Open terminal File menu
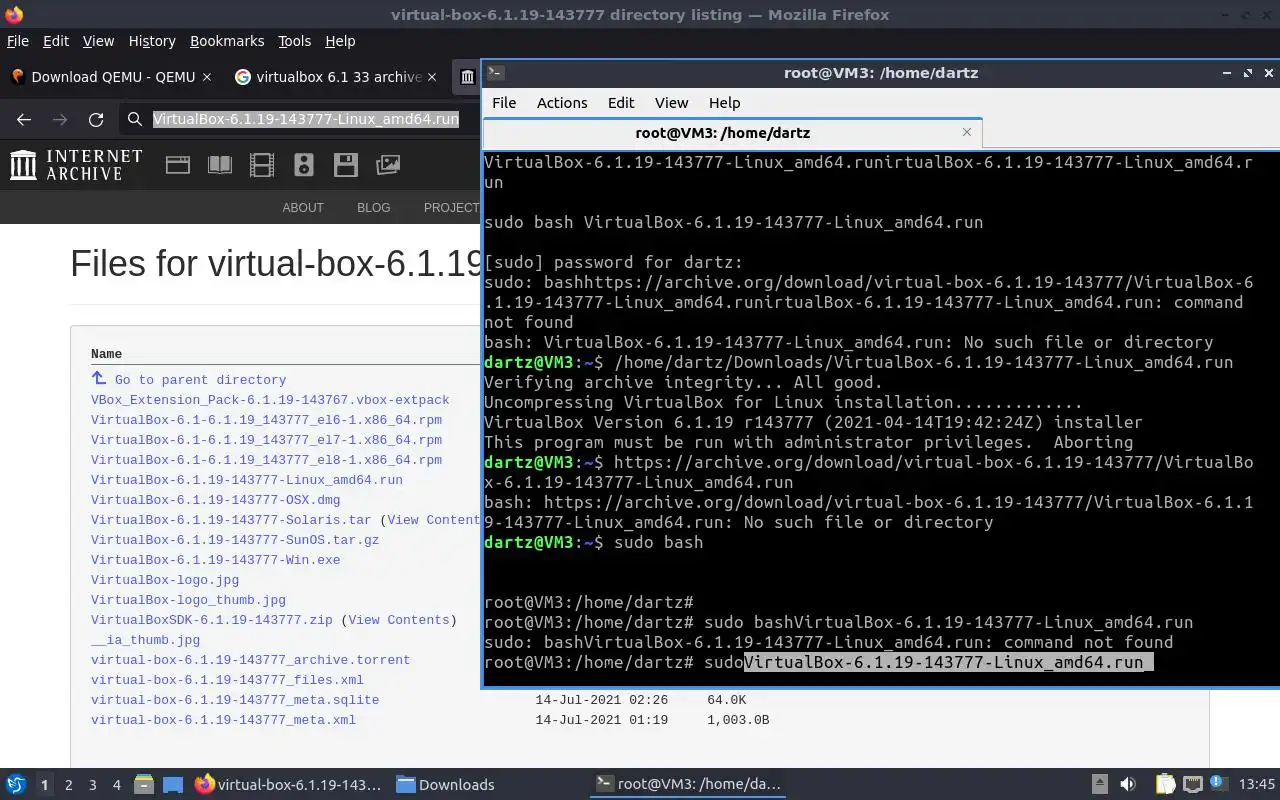 pos(504,103)
